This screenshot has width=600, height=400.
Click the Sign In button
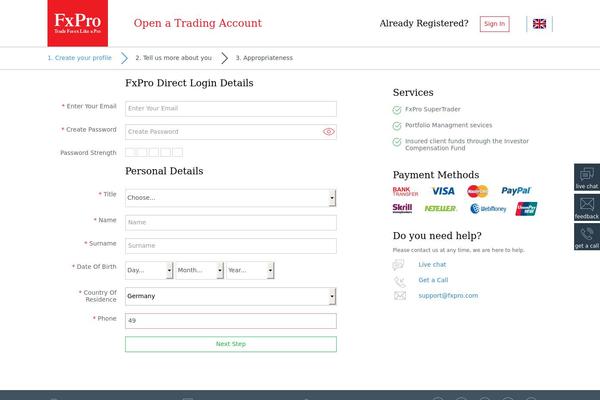coord(494,24)
